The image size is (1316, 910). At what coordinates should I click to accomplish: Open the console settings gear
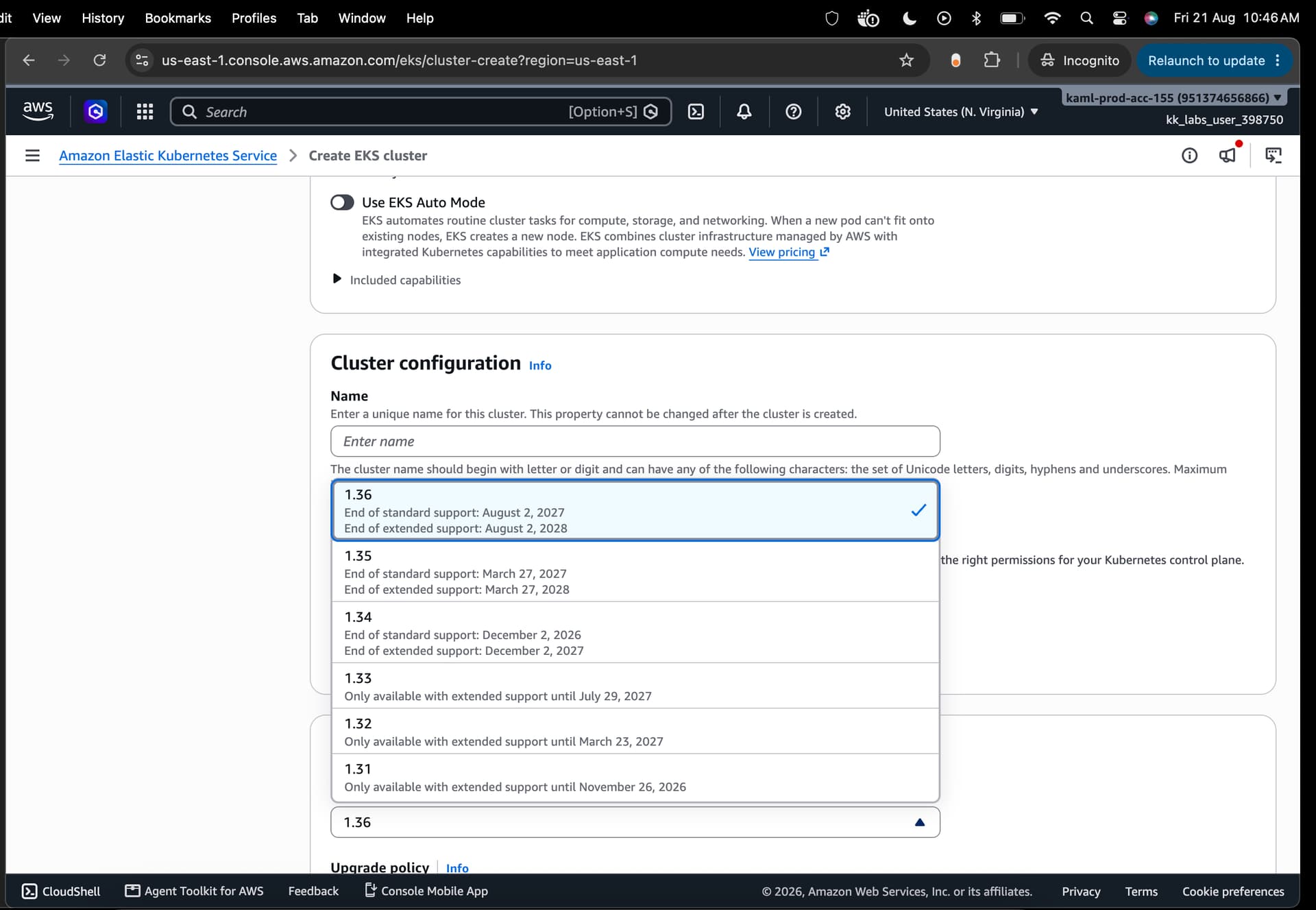[842, 112]
